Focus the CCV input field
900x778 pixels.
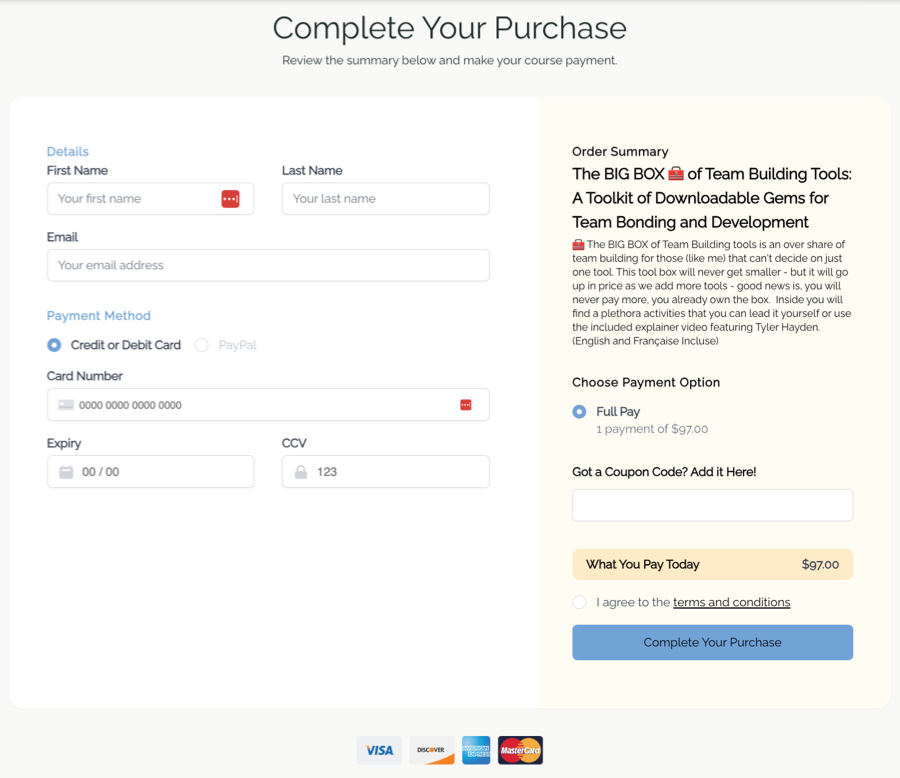pos(386,472)
